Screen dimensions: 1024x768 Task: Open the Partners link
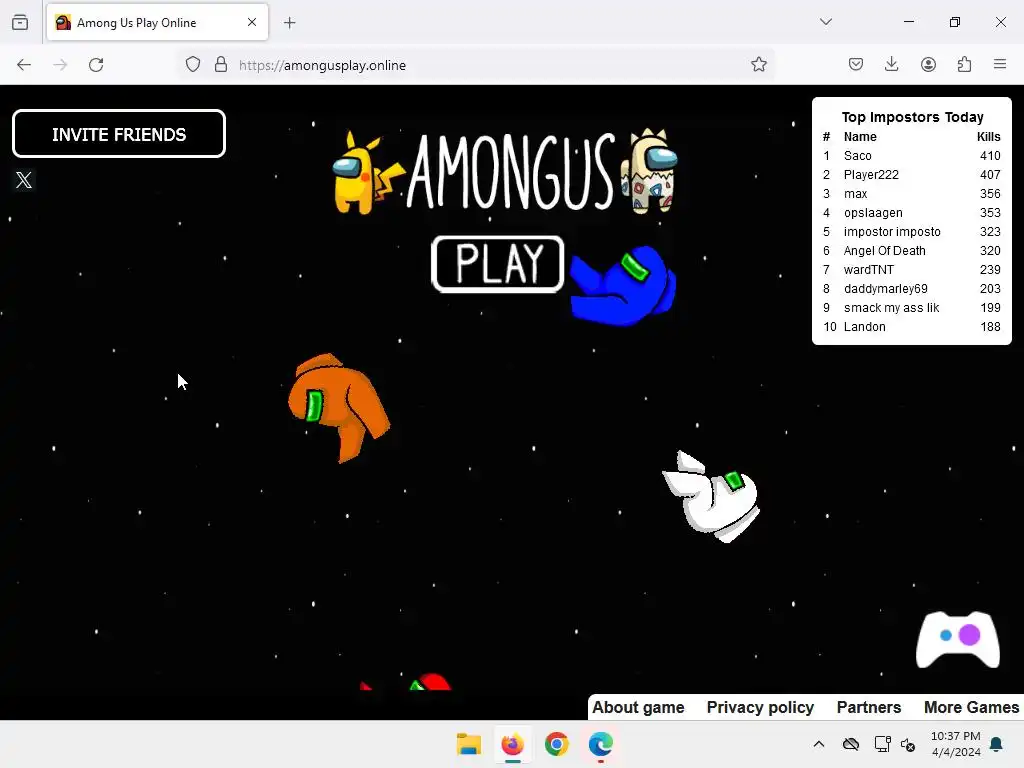pos(869,707)
